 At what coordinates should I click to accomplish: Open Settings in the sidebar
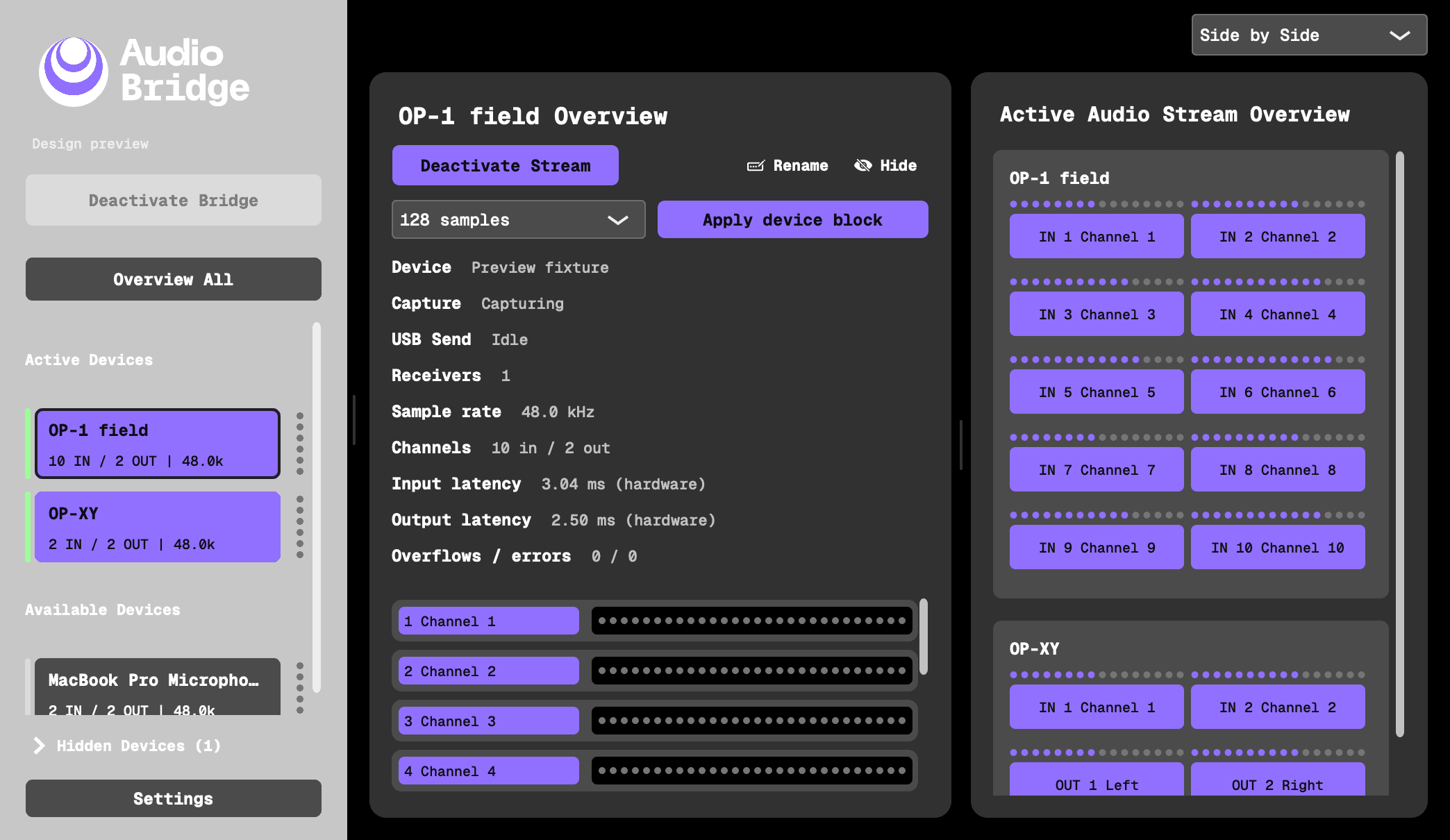pyautogui.click(x=174, y=798)
